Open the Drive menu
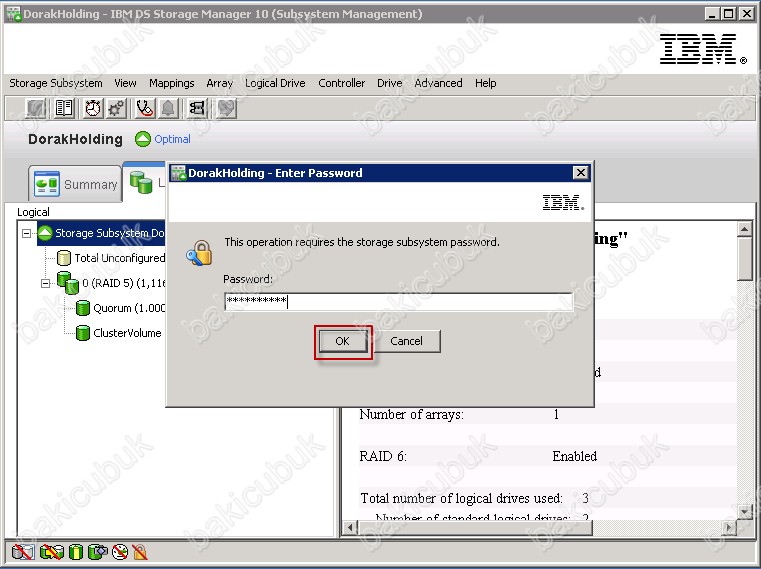Image resolution: width=761 pixels, height=569 pixels. coord(390,83)
